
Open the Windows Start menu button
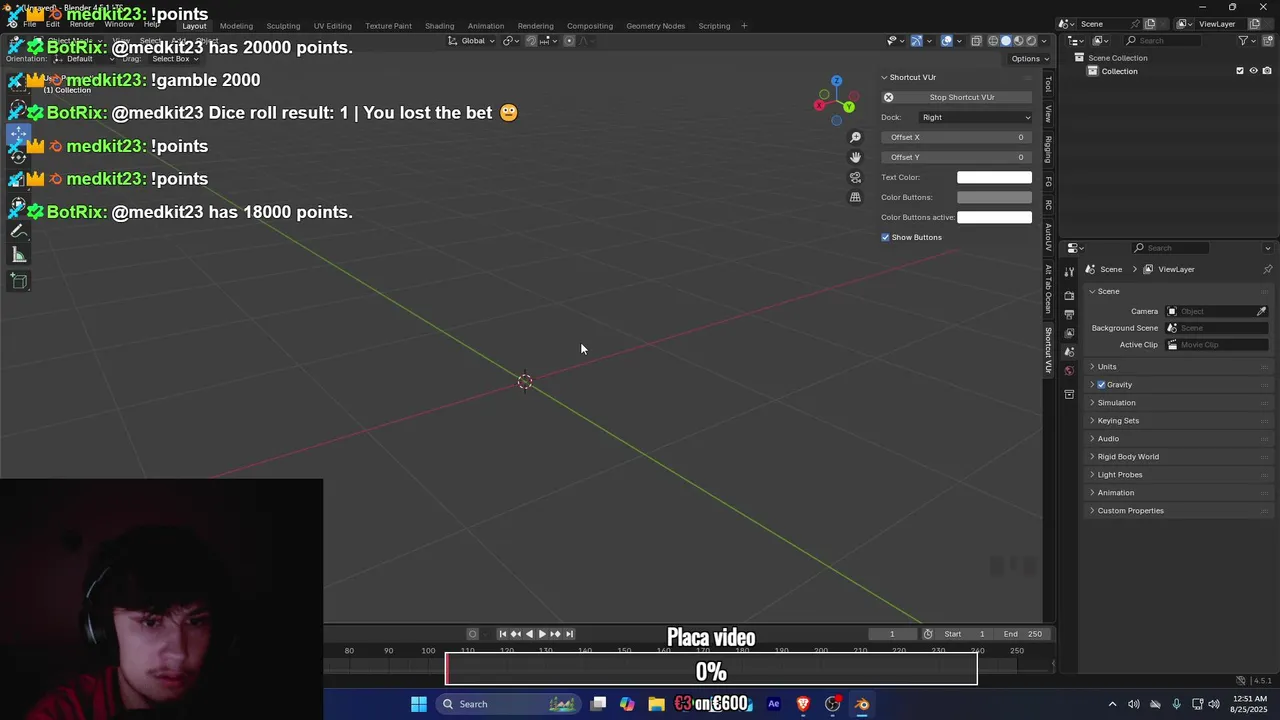(419, 704)
